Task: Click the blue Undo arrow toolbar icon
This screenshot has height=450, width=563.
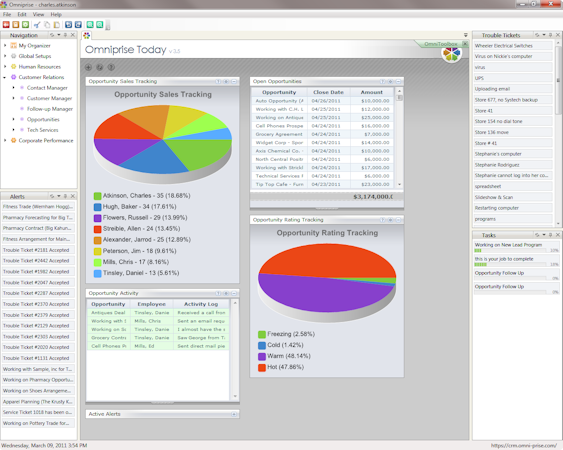Action: (x=68, y=24)
